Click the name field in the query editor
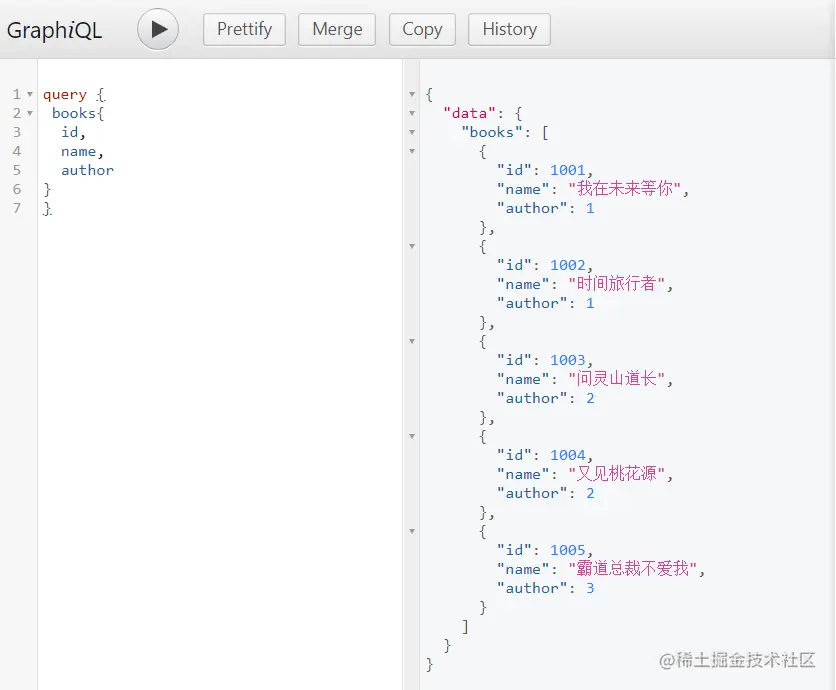 (x=78, y=152)
